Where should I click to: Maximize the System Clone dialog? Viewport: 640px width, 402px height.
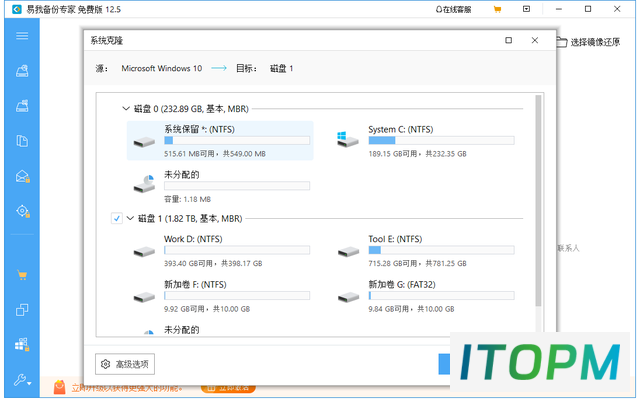[x=508, y=40]
